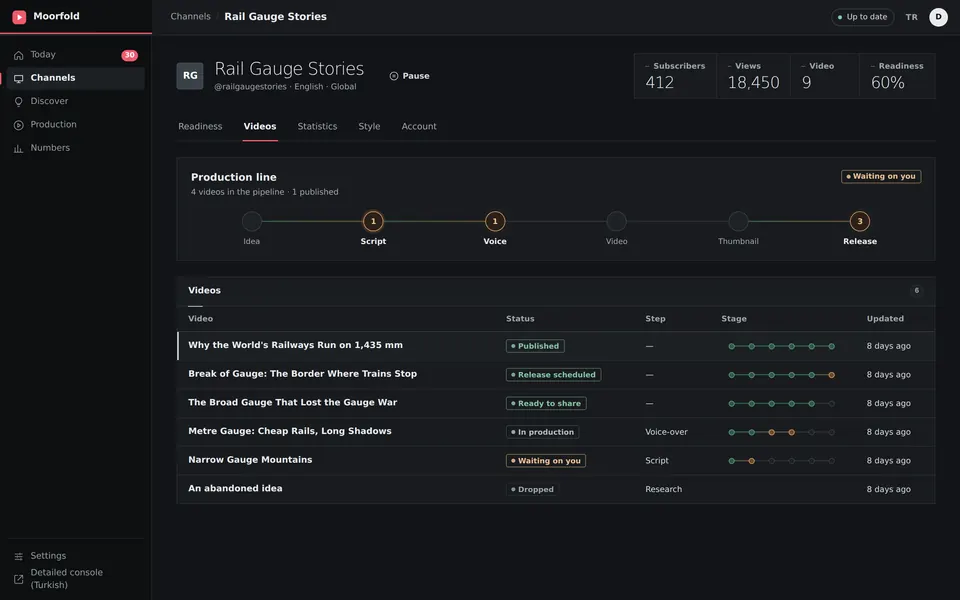The width and height of the screenshot is (960, 600).
Task: Open Discover via the lightbulb icon
Action: point(18,102)
